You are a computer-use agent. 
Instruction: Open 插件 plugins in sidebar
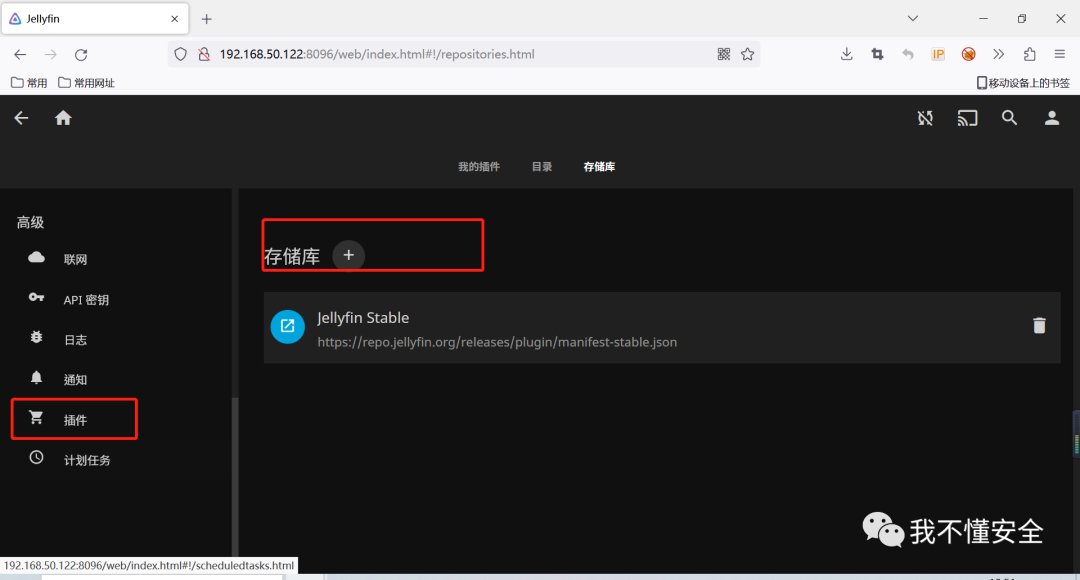click(74, 420)
